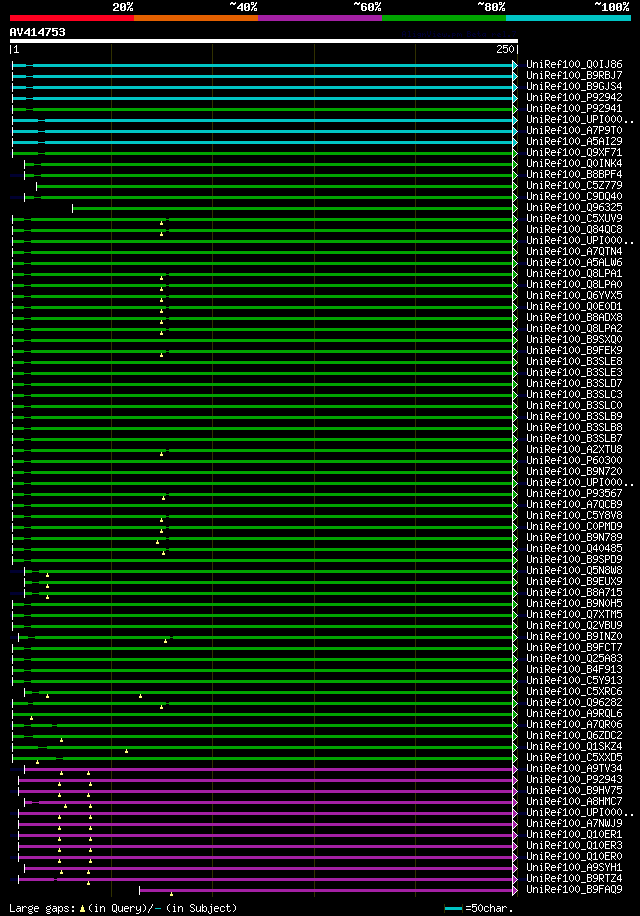Click the purple ~60% identity legend segment

point(320,18)
